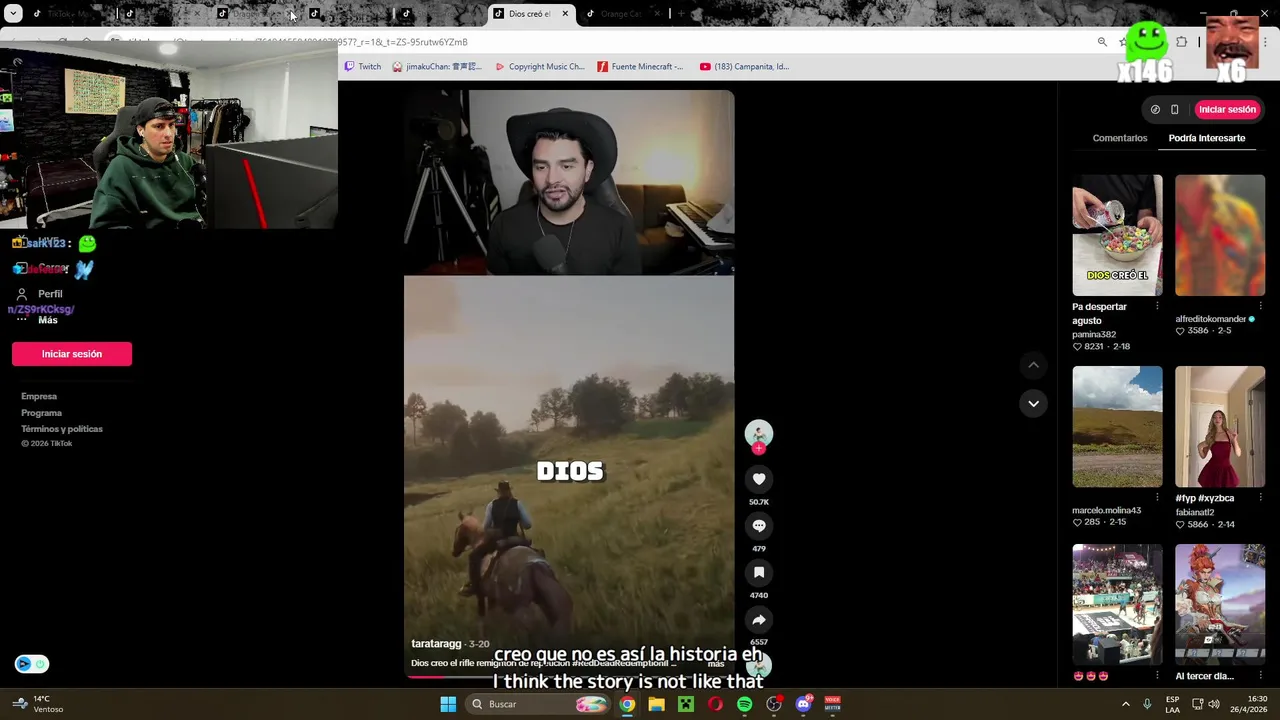Open the options menu on Pa despertar agusto card
Image resolution: width=1280 pixels, height=720 pixels.
[x=1157, y=306]
